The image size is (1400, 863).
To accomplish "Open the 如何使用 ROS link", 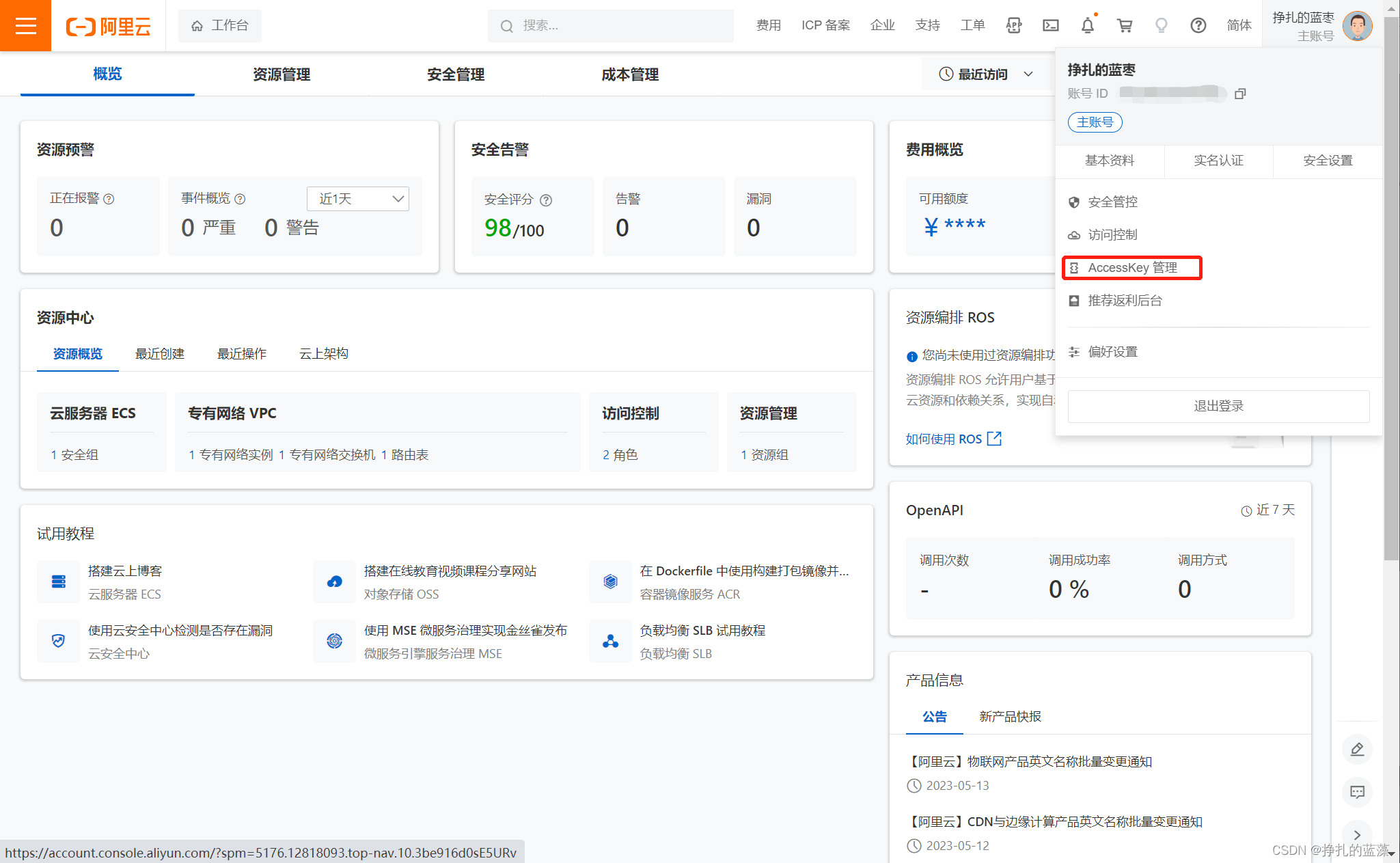I will 954,439.
